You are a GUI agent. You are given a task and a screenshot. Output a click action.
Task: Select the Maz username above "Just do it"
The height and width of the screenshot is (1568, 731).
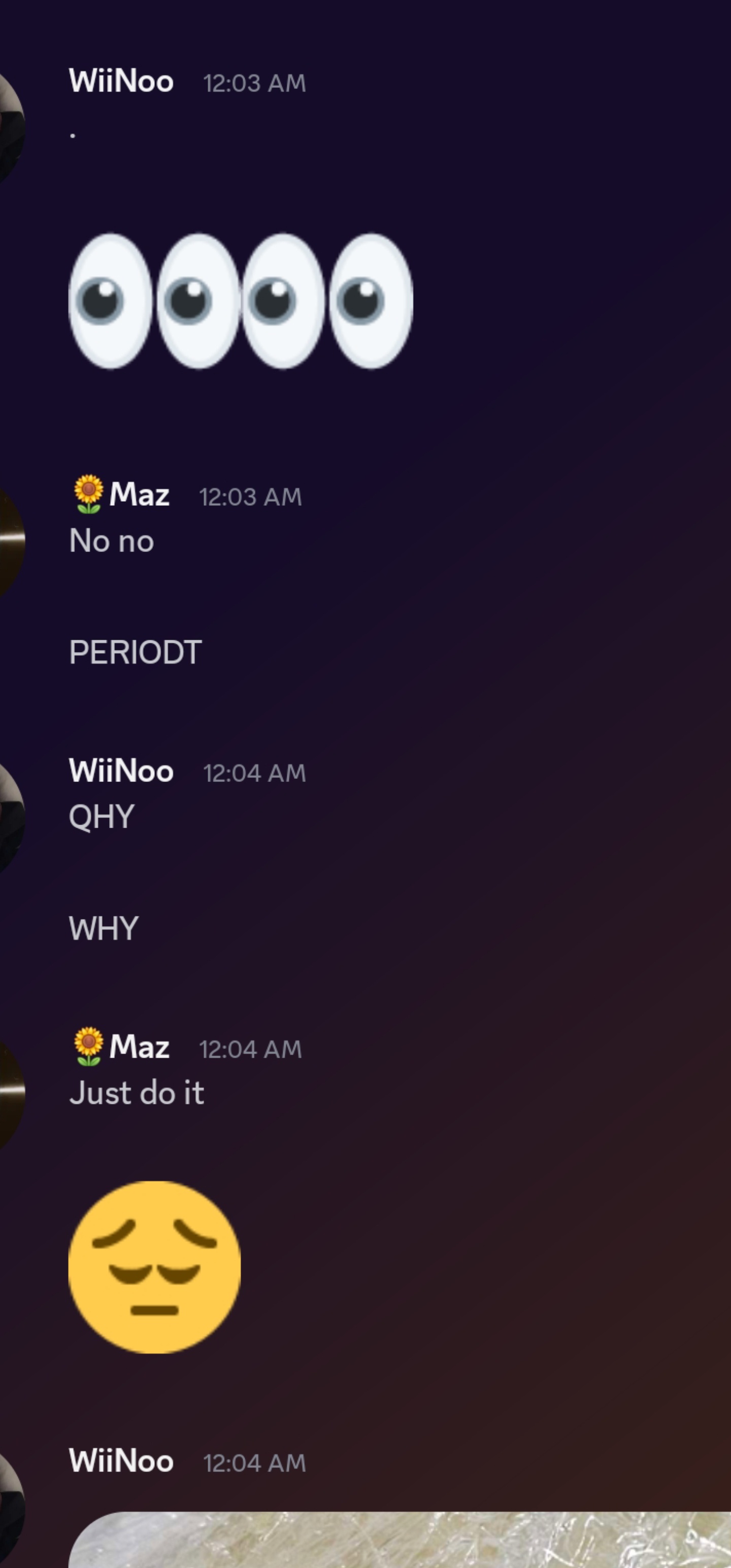tap(140, 1047)
